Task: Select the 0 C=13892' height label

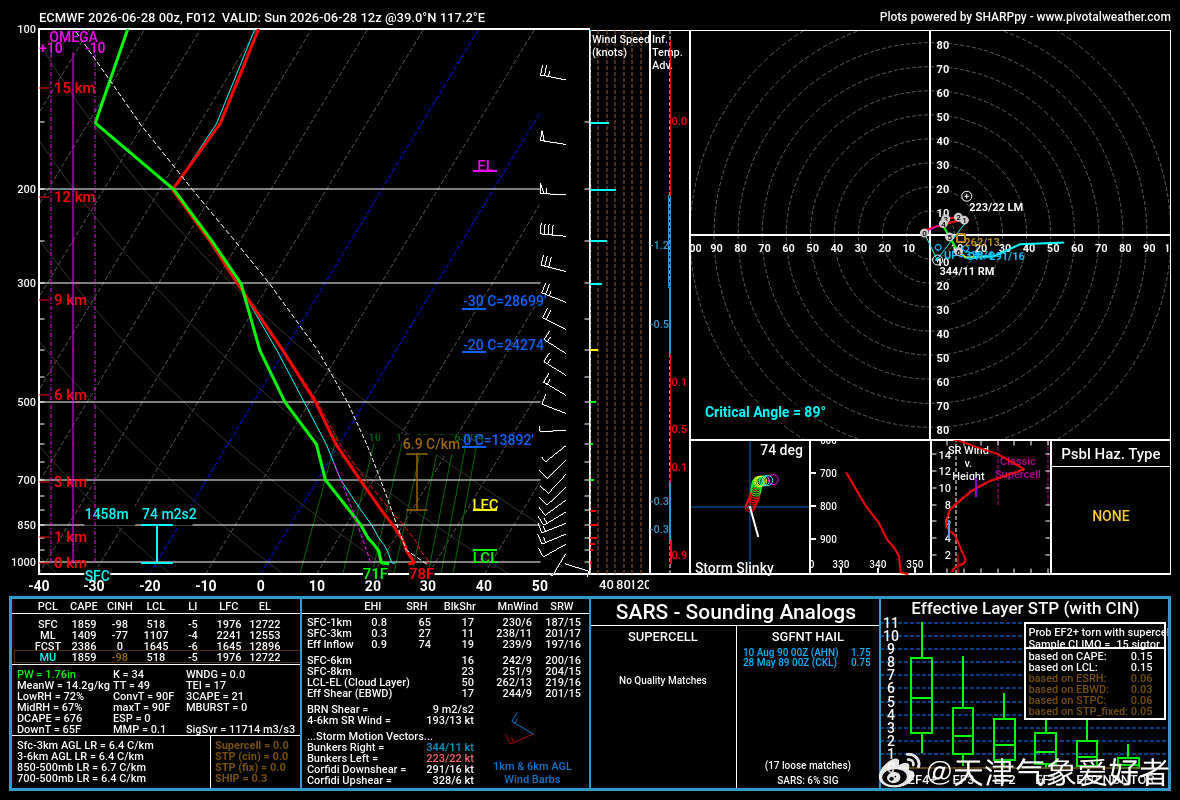Action: 497,440
